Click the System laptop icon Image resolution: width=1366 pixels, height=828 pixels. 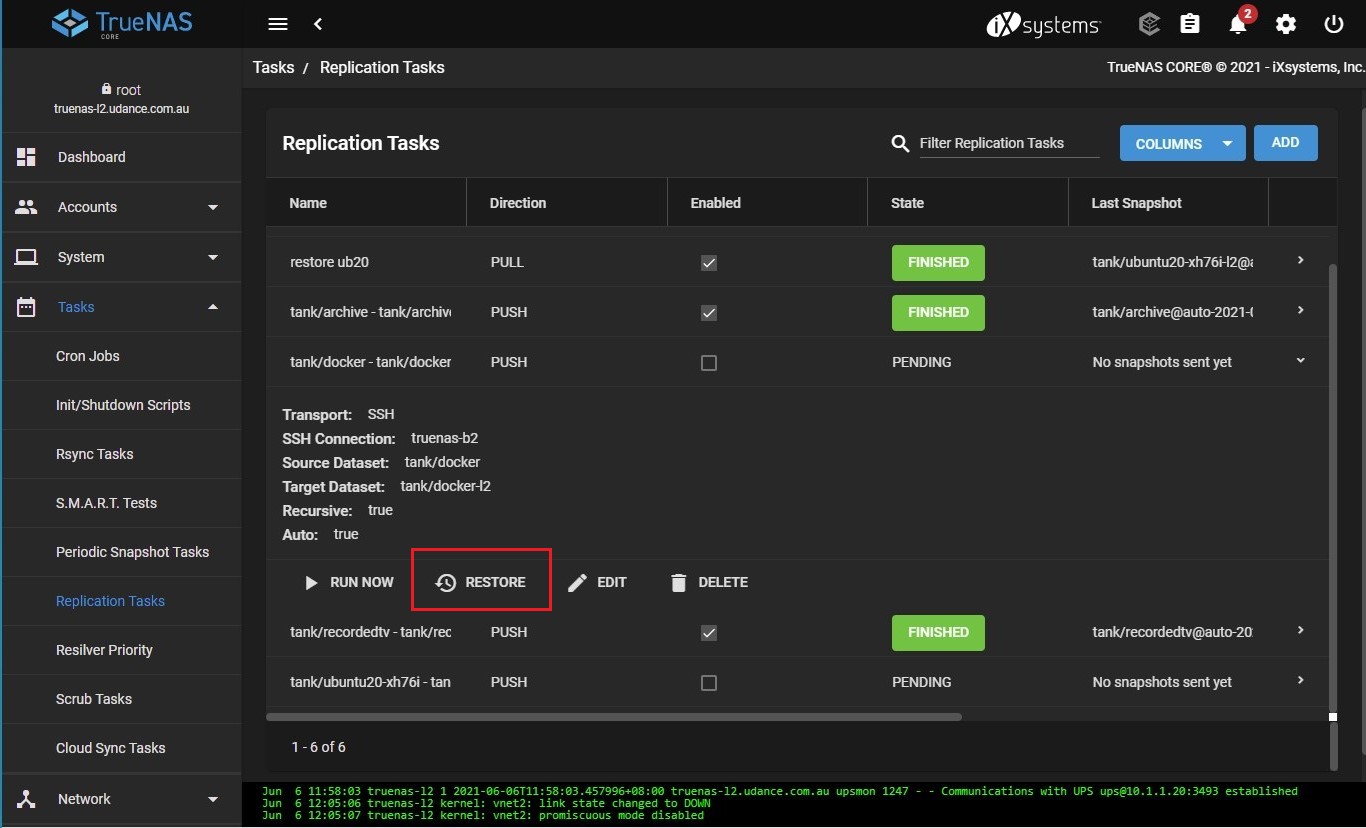click(26, 257)
